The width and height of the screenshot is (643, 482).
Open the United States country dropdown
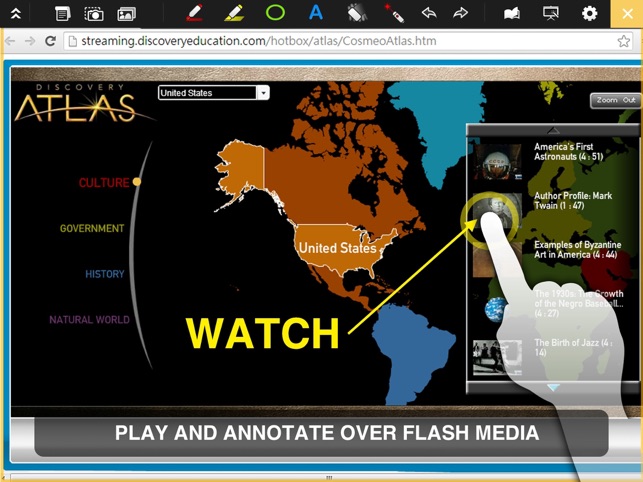(214, 93)
